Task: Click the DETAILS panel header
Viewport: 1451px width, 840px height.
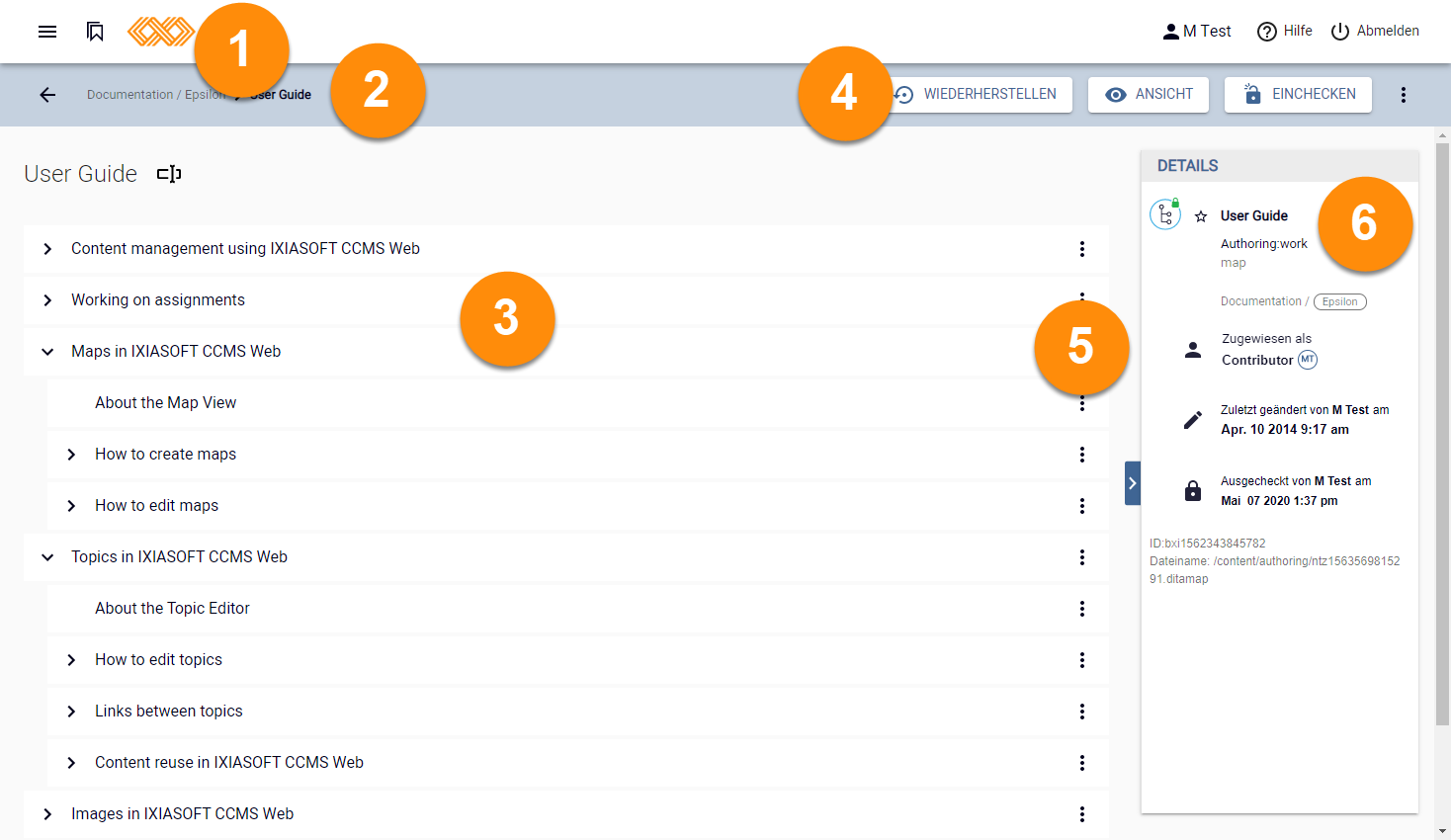Action: tap(1280, 166)
